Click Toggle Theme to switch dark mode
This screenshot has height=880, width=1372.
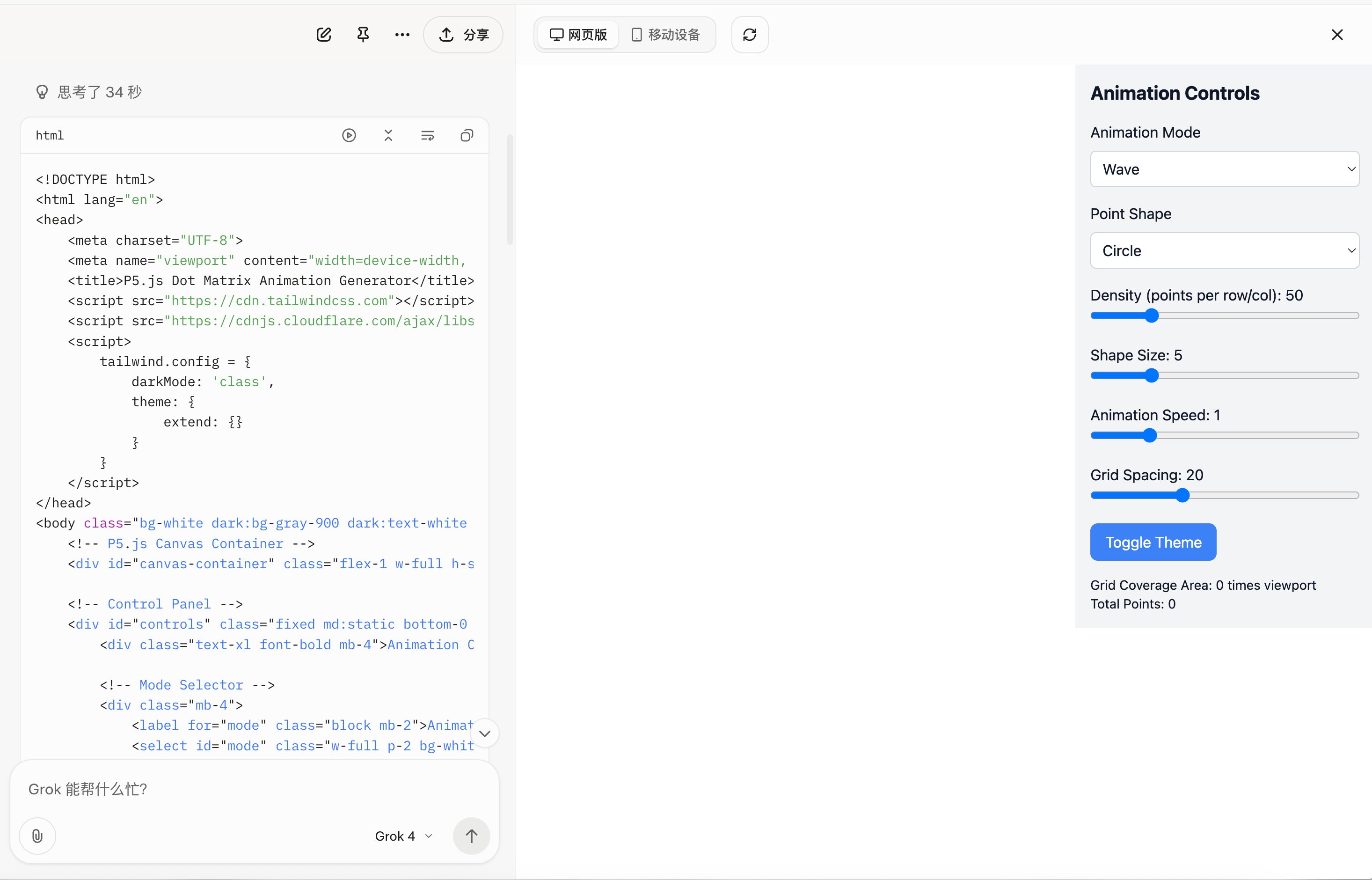tap(1153, 543)
